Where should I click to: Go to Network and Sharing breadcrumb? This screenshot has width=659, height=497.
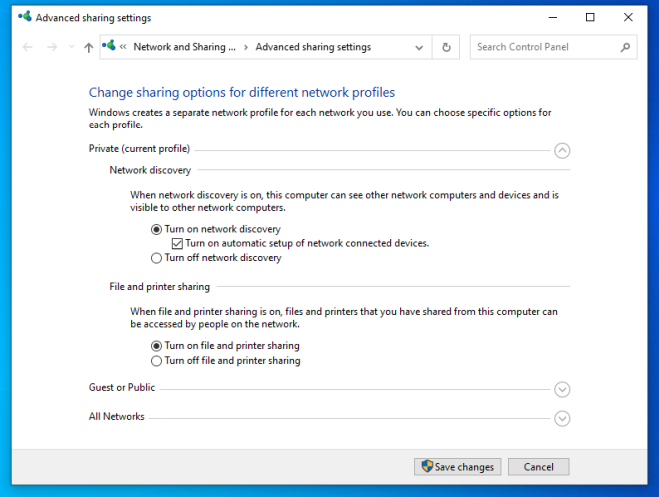click(x=185, y=47)
